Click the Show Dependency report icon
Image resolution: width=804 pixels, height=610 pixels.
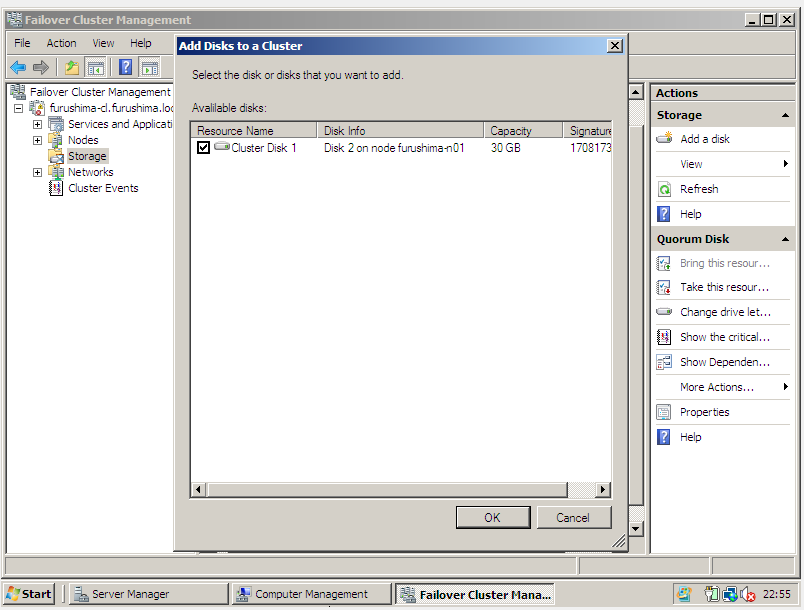pos(665,362)
